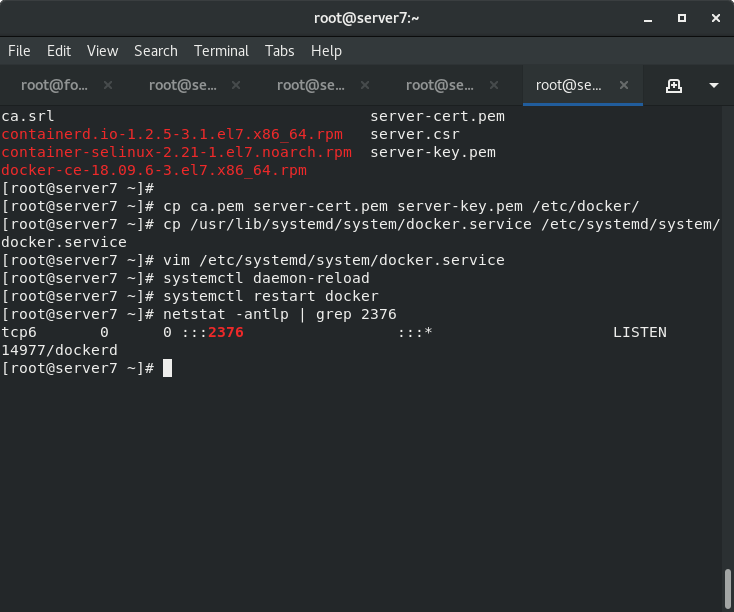Click the netstat -antlp | grep 2376 command

279,314
